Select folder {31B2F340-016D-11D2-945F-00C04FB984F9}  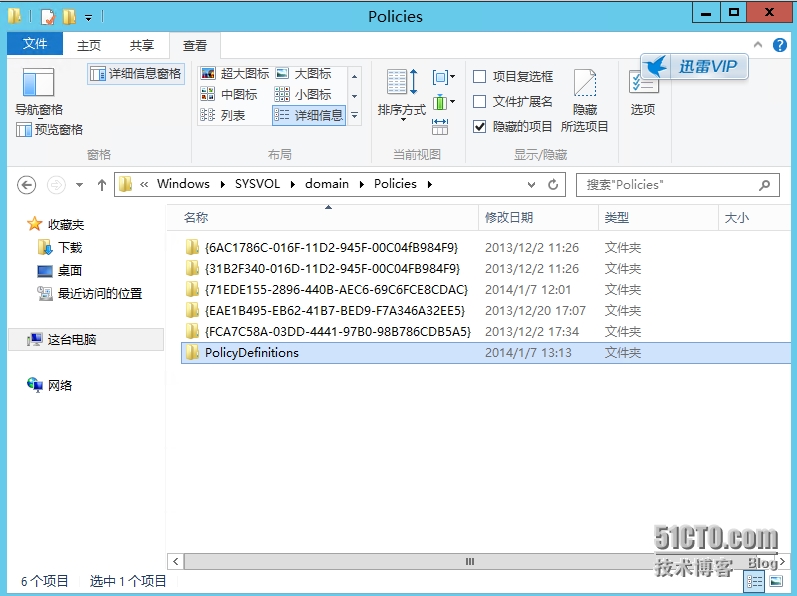click(331, 268)
